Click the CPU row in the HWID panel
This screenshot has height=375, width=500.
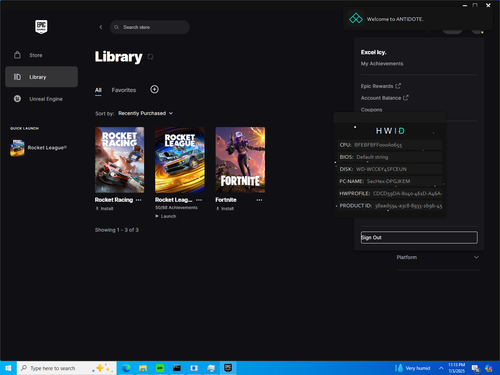click(x=390, y=145)
